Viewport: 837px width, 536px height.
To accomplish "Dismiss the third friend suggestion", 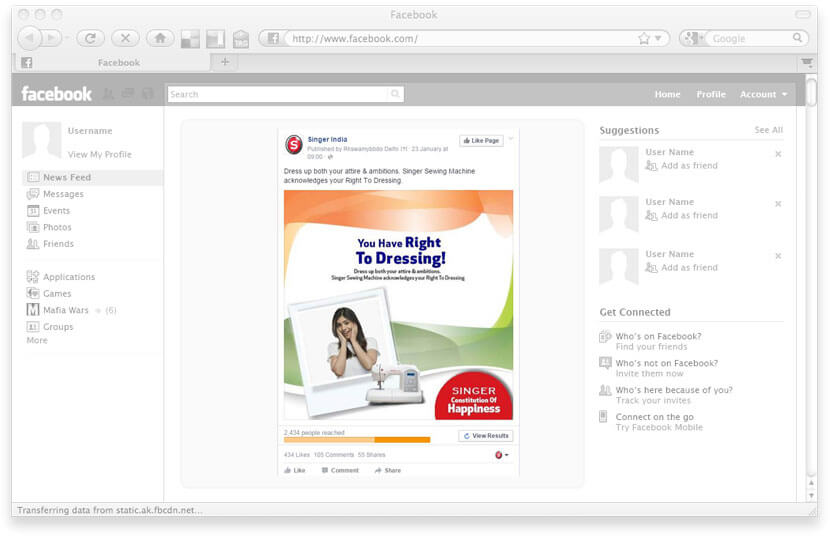I will 778,256.
